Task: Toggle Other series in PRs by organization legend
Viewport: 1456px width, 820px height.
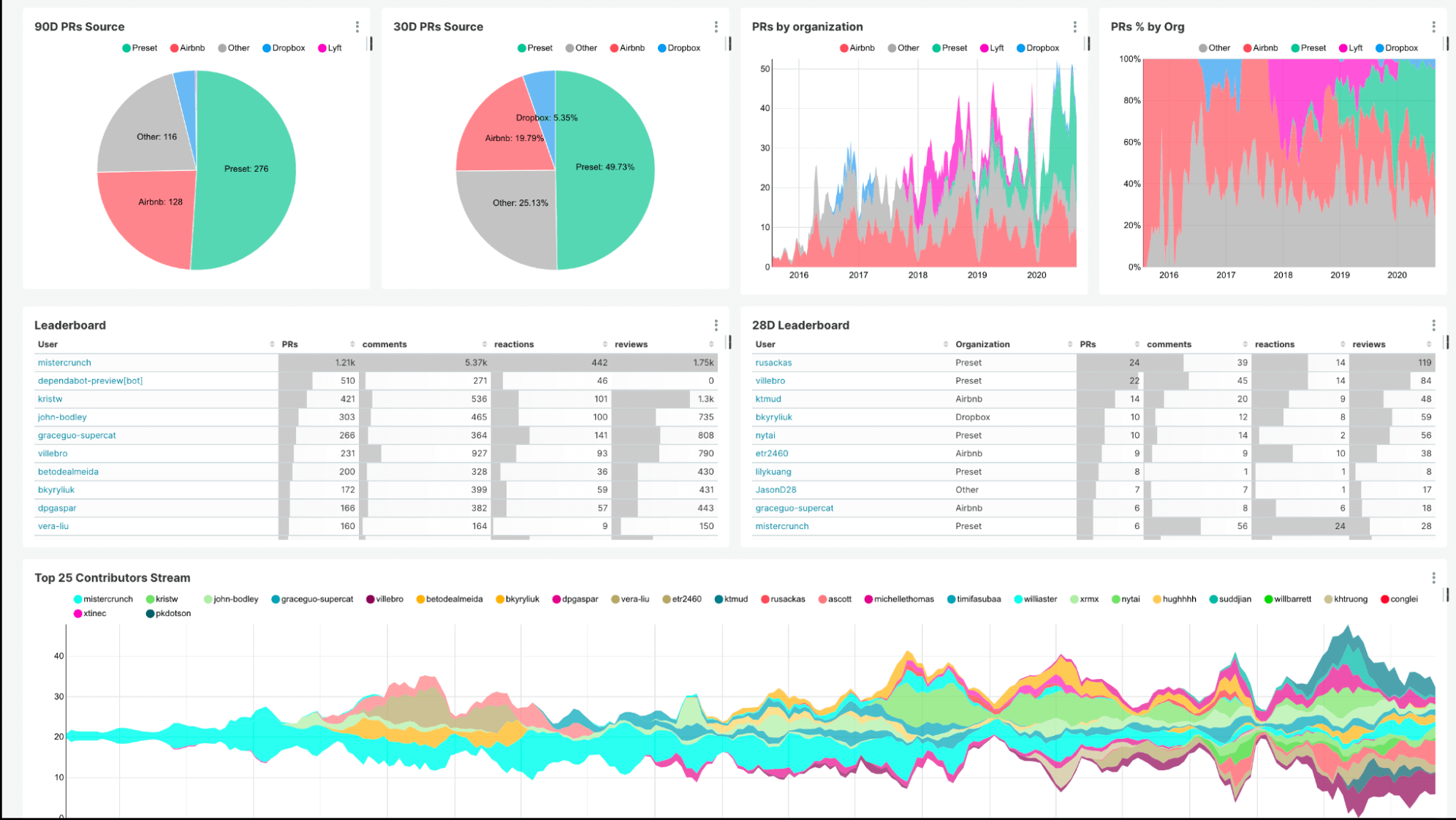Action: click(903, 48)
